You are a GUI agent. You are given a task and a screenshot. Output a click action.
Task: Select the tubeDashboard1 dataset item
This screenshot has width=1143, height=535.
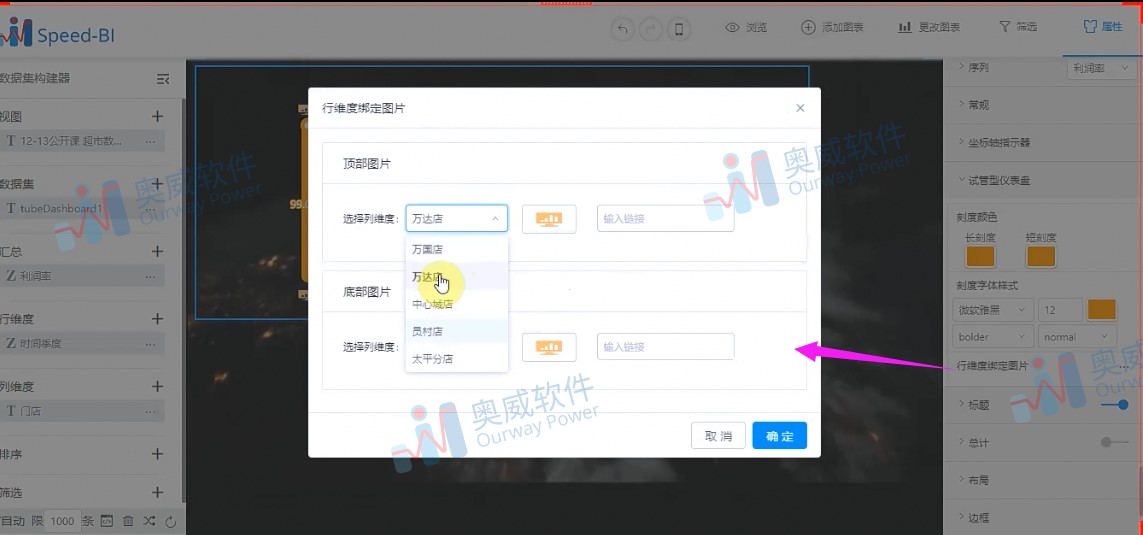pyautogui.click(x=82, y=209)
